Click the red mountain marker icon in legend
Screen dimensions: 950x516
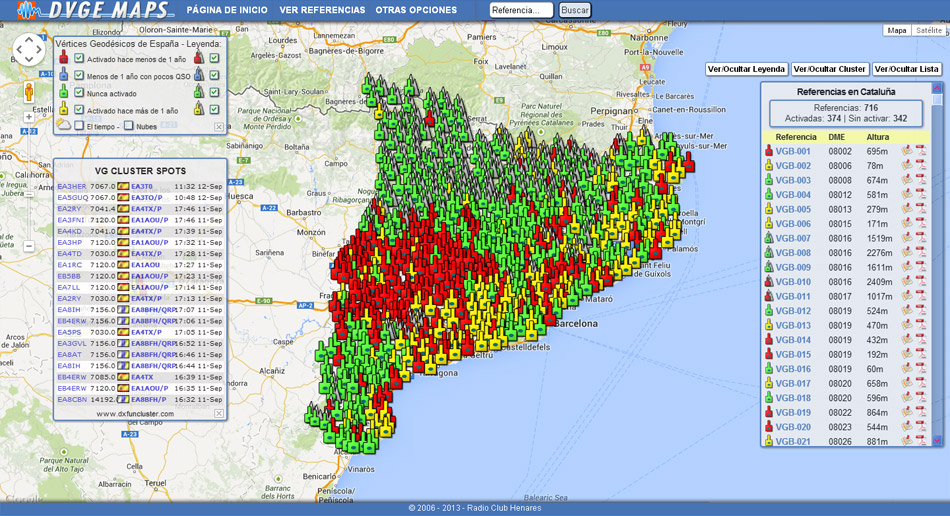click(198, 58)
